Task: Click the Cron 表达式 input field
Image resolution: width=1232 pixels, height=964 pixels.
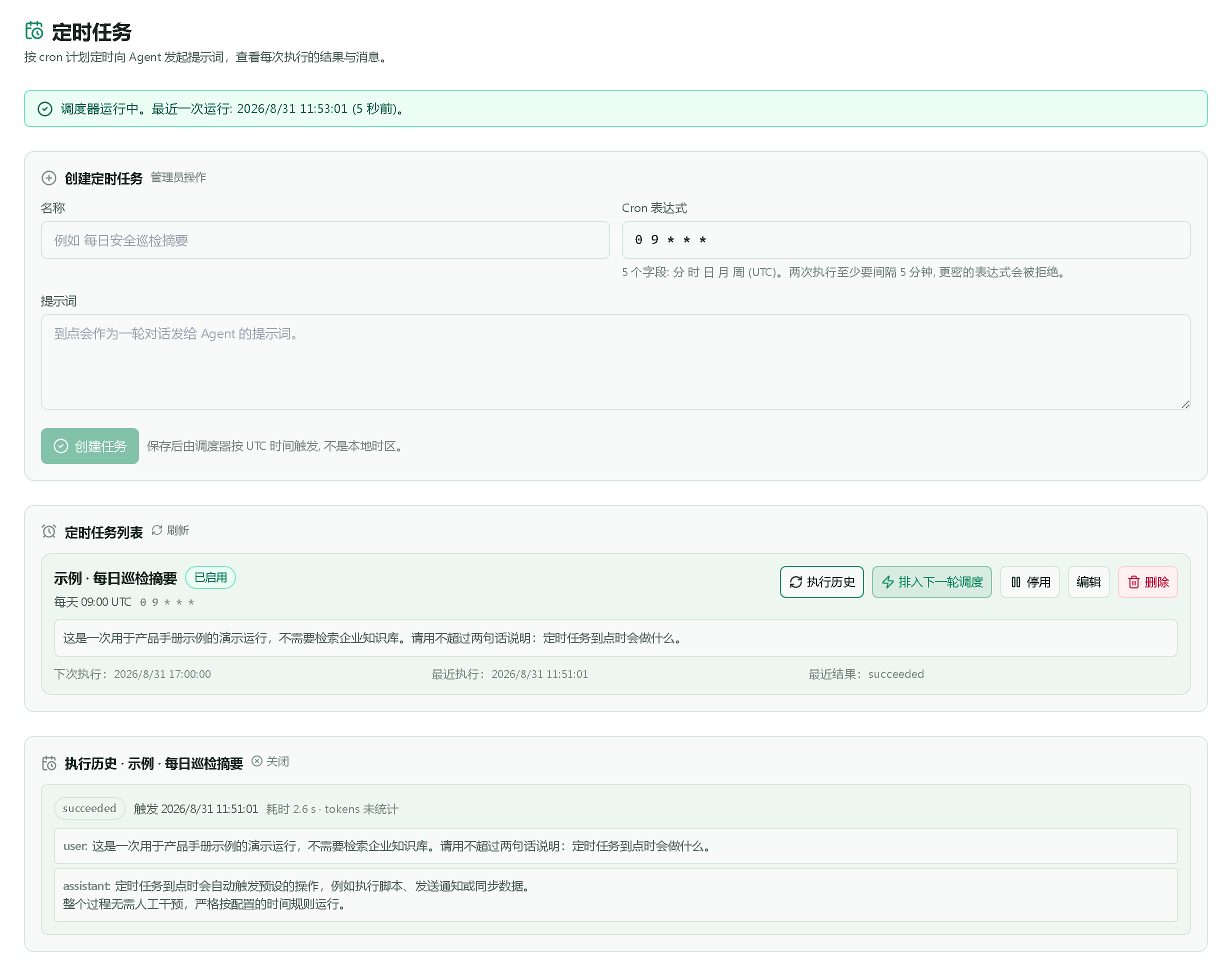Action: pos(906,240)
